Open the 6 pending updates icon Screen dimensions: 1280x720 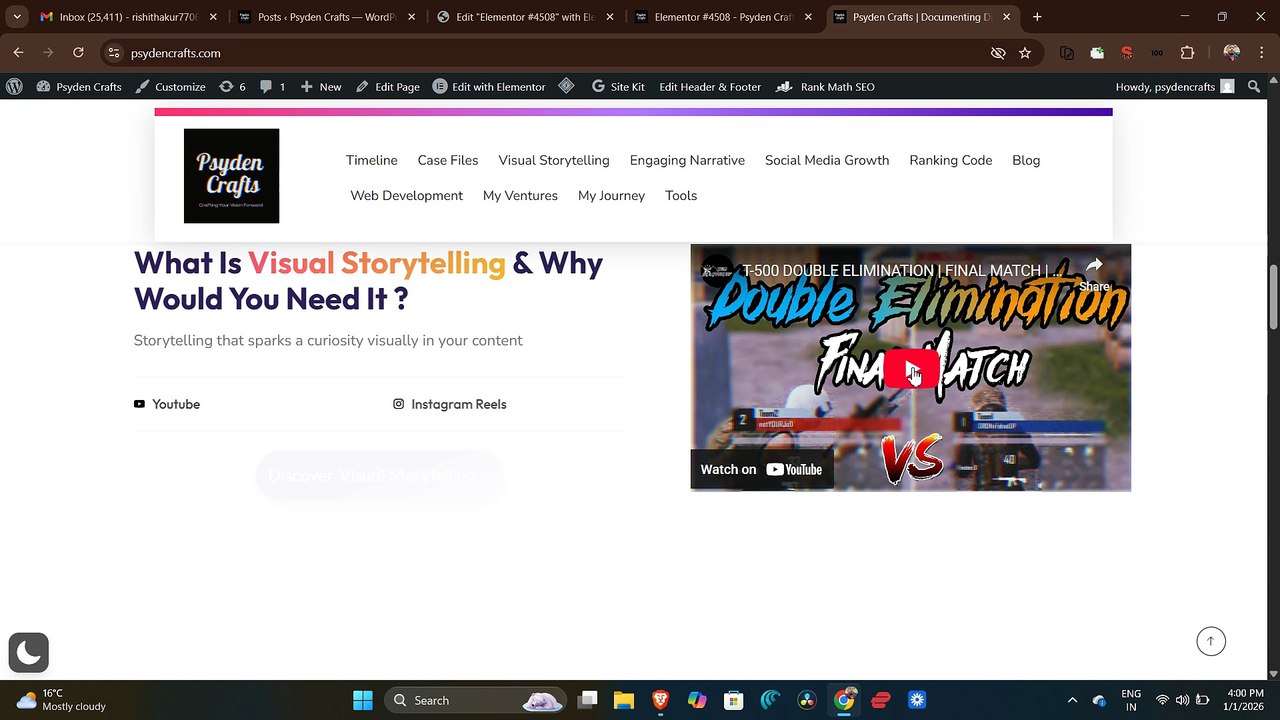[232, 87]
